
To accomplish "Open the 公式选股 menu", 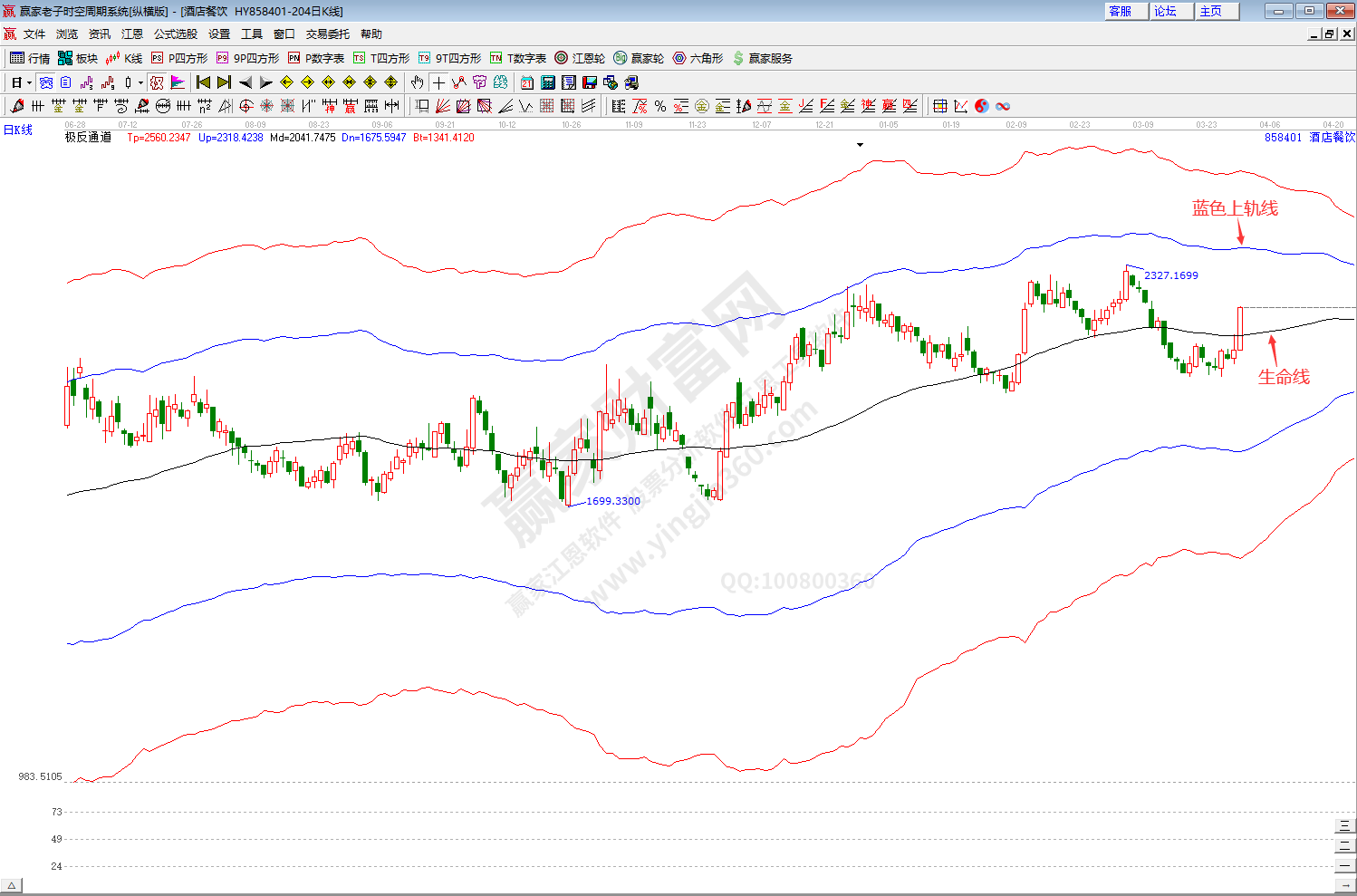I will (x=175, y=34).
